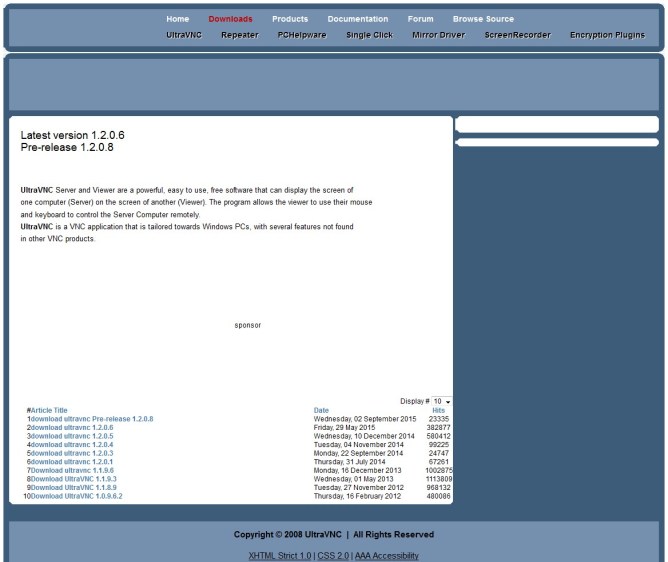
Task: Open the Download UltraVNC 1.0.9.6.2 link
Action: (x=77, y=496)
